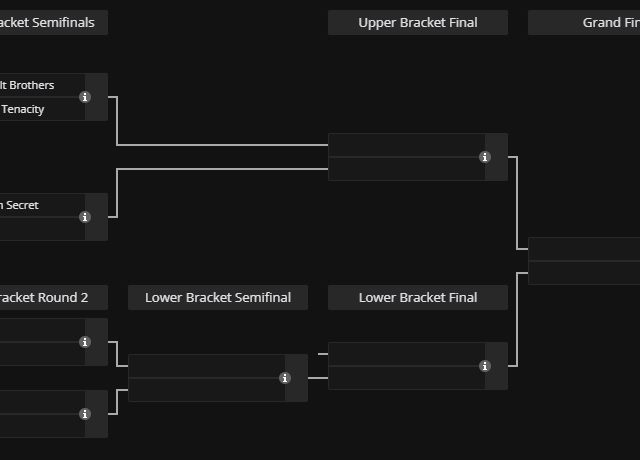640x460 pixels.
Task: Info icon of first Lower Bracket Round 2 match
Action: 85,342
